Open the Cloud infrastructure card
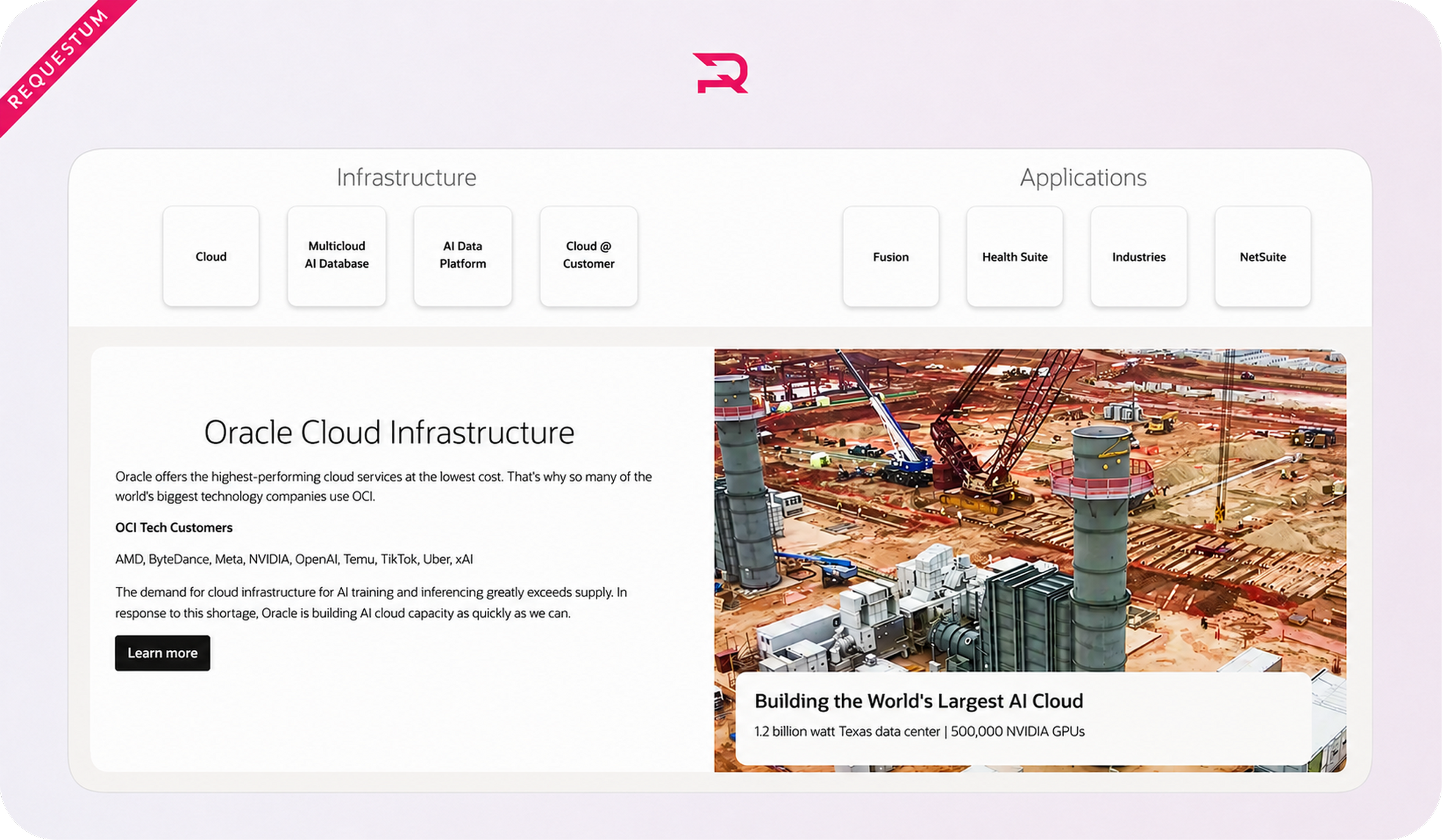This screenshot has height=840, width=1442. point(211,256)
